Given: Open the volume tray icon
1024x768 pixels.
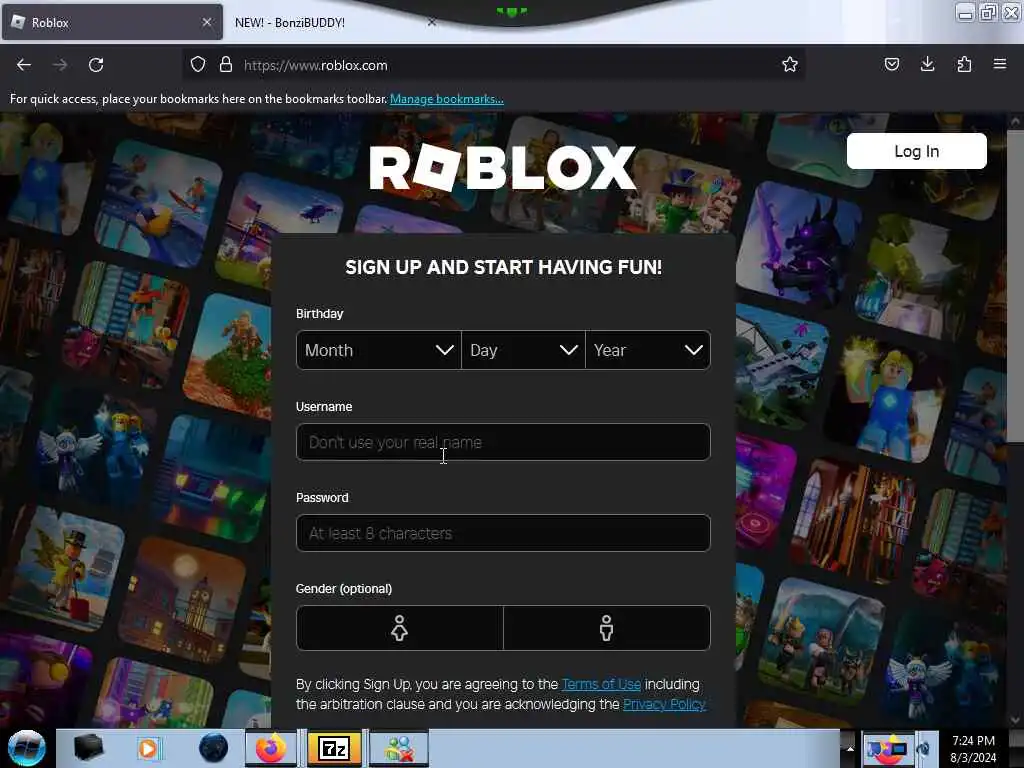Looking at the screenshot, I should [923, 748].
